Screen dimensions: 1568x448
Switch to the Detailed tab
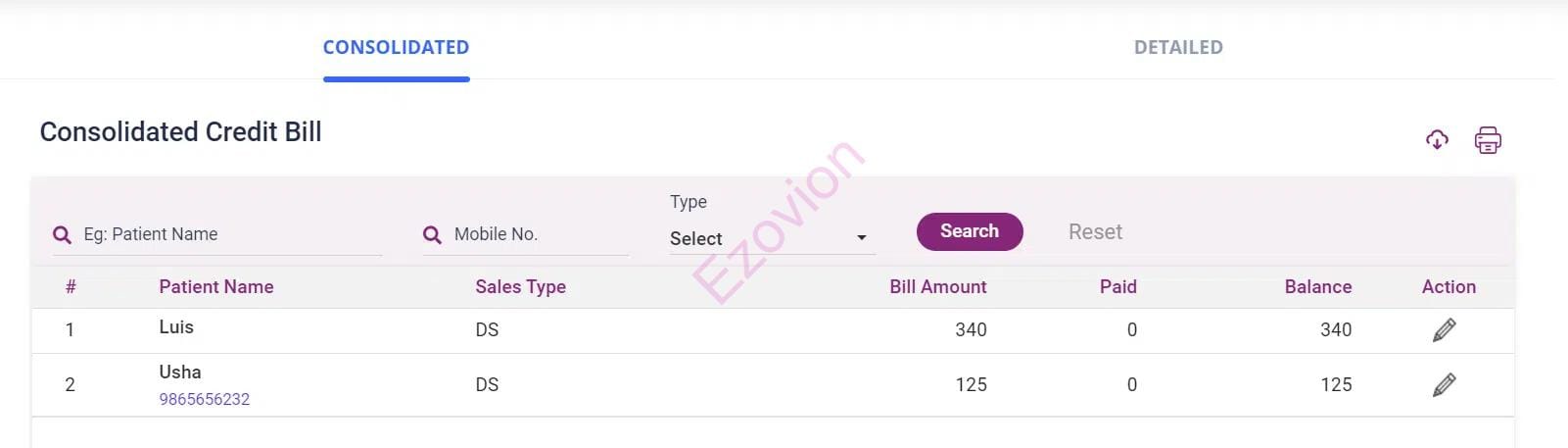(x=1178, y=47)
